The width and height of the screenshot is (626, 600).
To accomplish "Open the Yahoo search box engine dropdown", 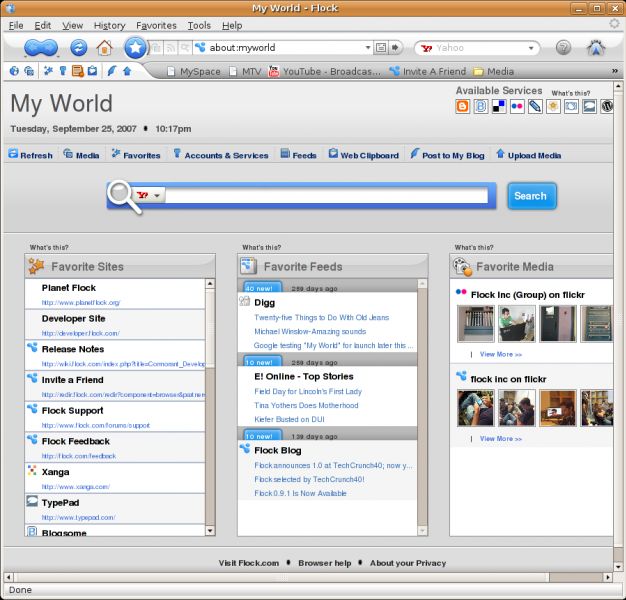I will pos(531,48).
